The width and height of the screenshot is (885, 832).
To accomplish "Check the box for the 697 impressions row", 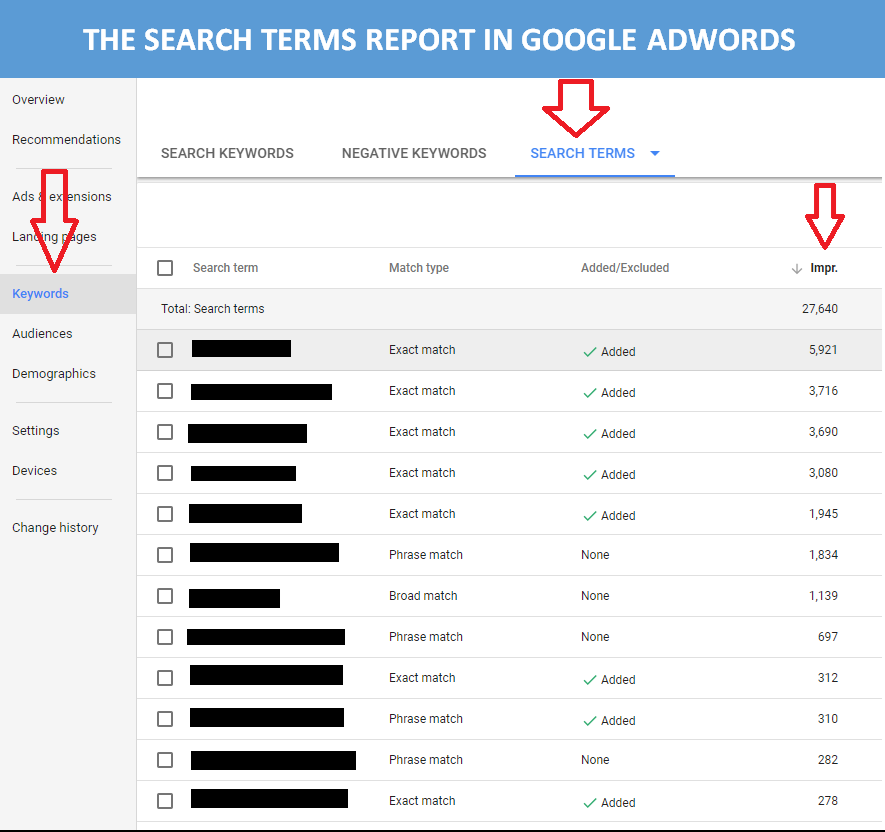I will [x=165, y=637].
